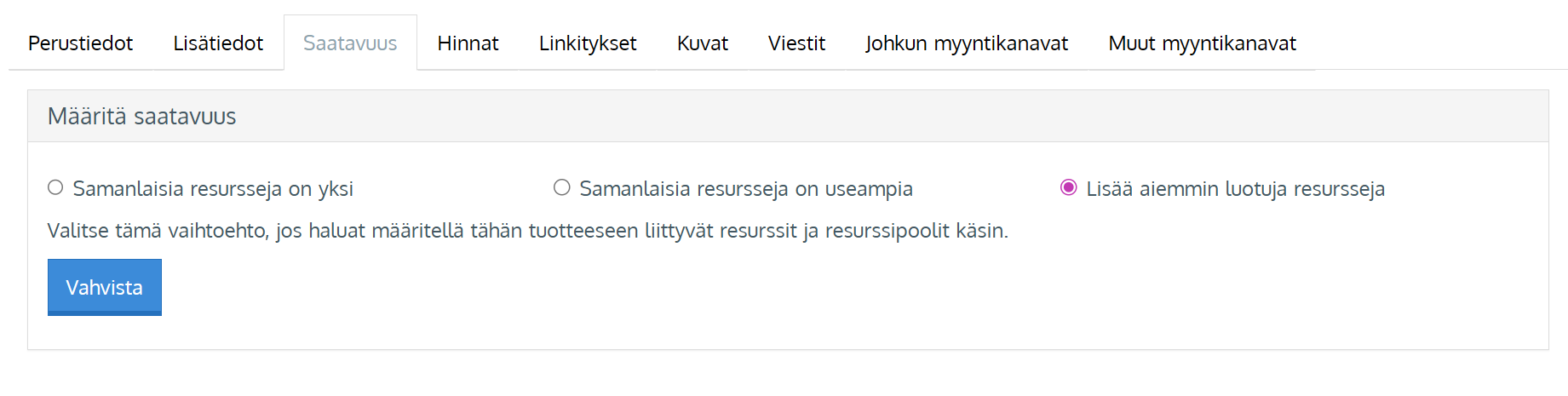Choose the multiple similar resources radio button
This screenshot has height=396, width=1568.
(562, 187)
